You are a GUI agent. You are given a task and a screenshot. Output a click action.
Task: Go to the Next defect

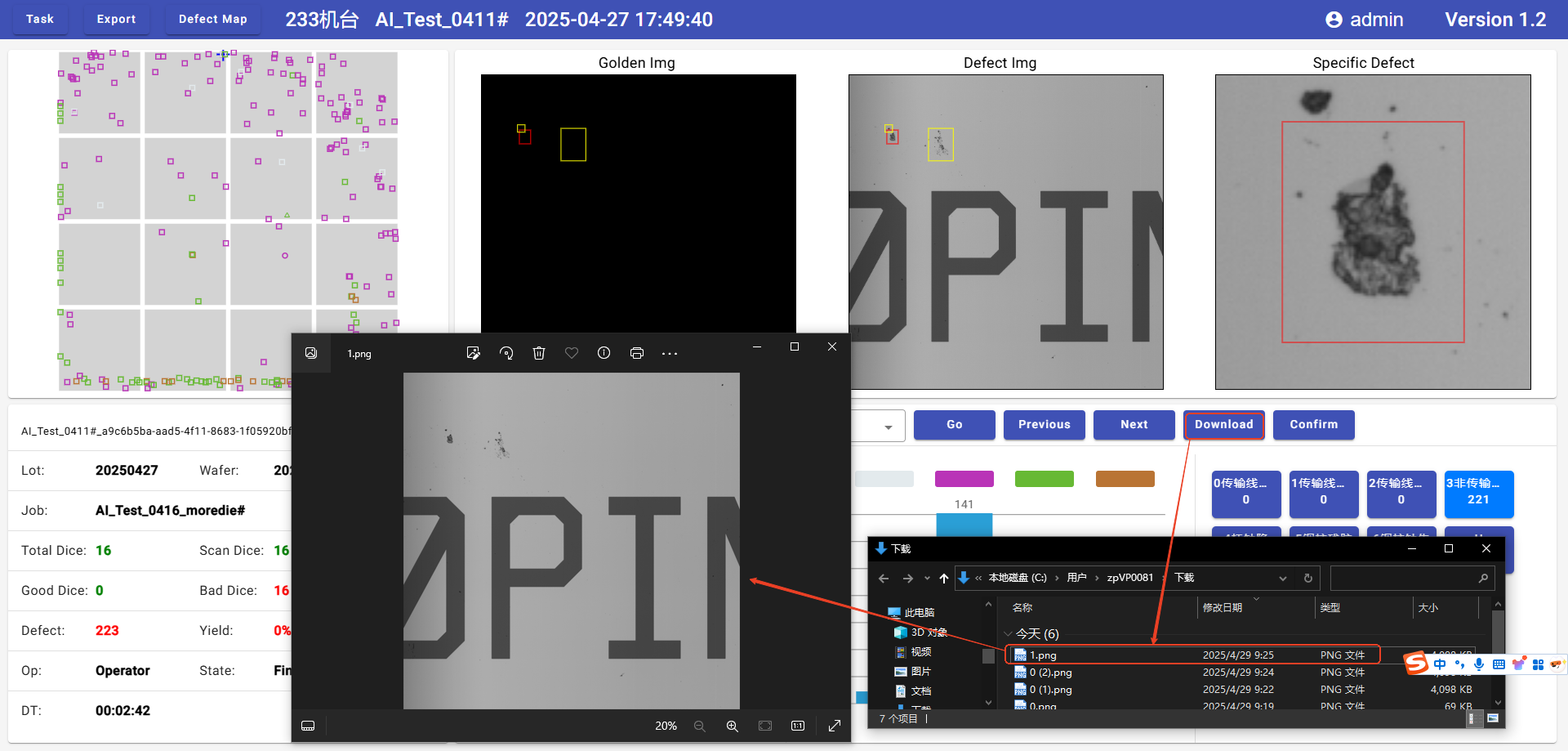pos(1134,424)
